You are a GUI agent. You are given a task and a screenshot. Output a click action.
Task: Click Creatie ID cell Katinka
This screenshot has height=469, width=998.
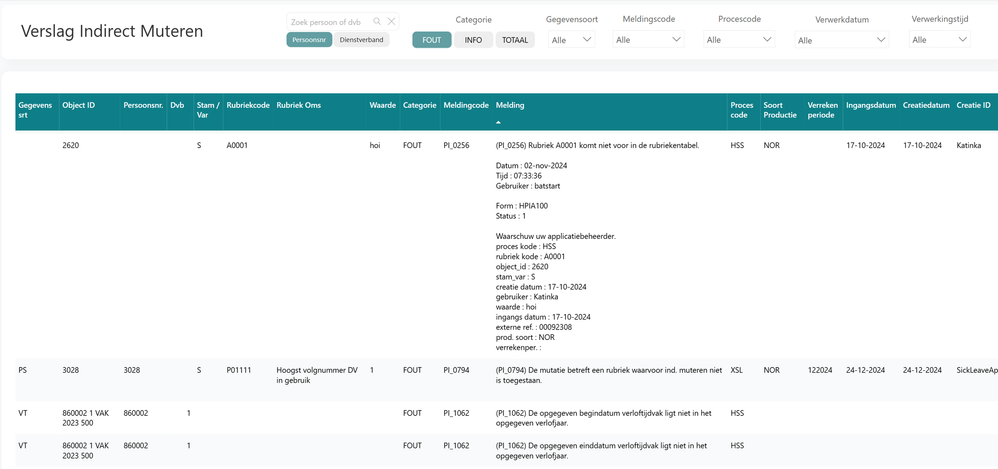(x=969, y=145)
